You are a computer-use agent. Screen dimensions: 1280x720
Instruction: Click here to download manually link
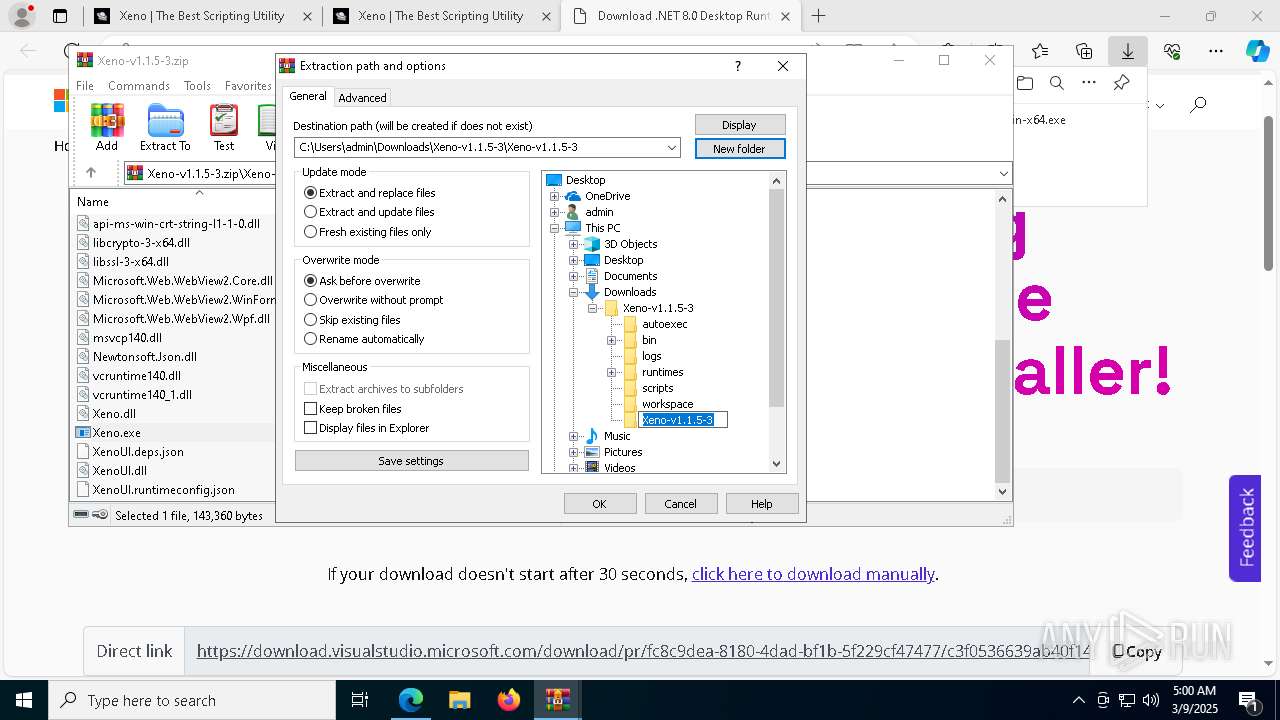point(813,574)
